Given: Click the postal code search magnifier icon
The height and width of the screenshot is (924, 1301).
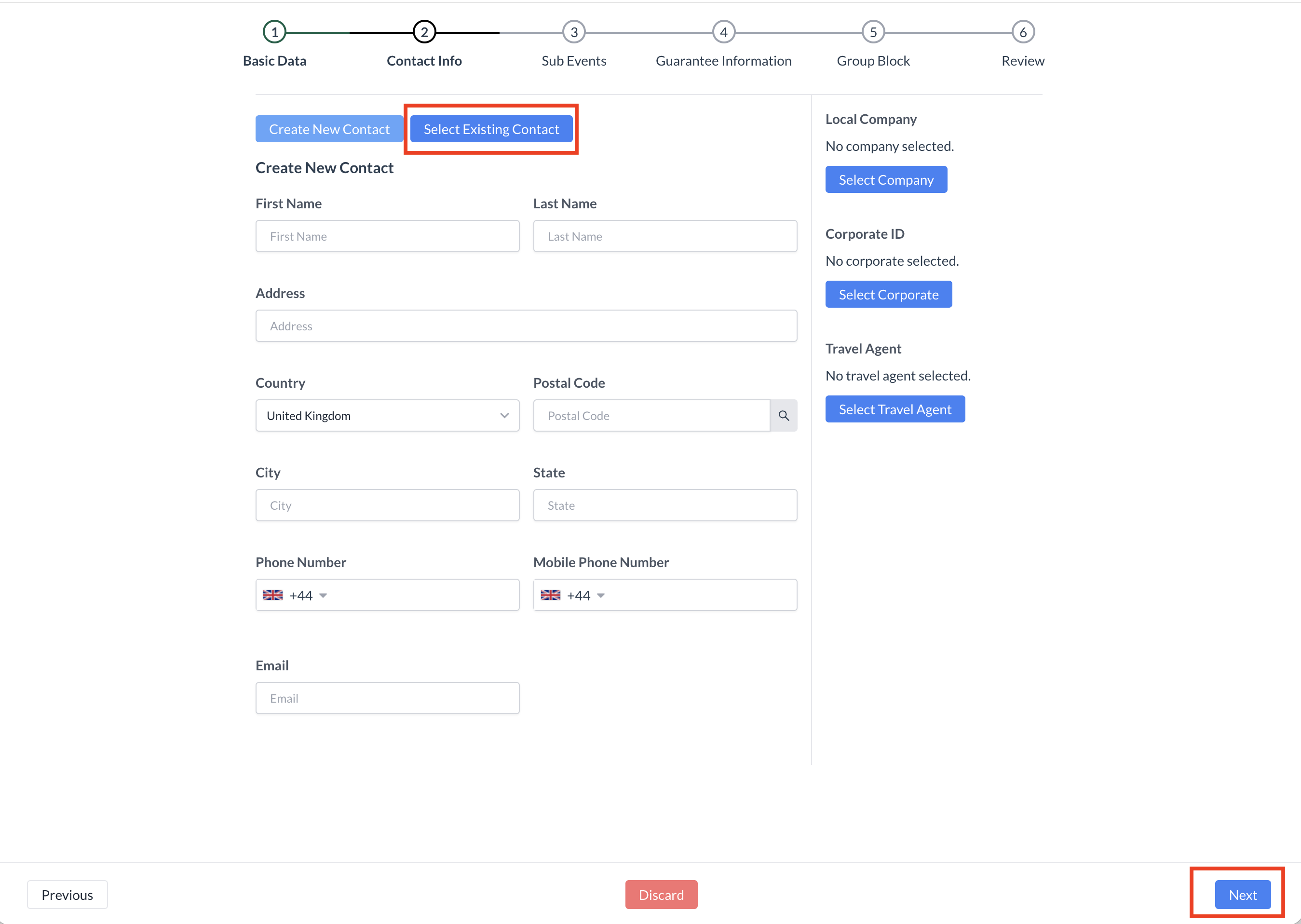Looking at the screenshot, I should 783,416.
